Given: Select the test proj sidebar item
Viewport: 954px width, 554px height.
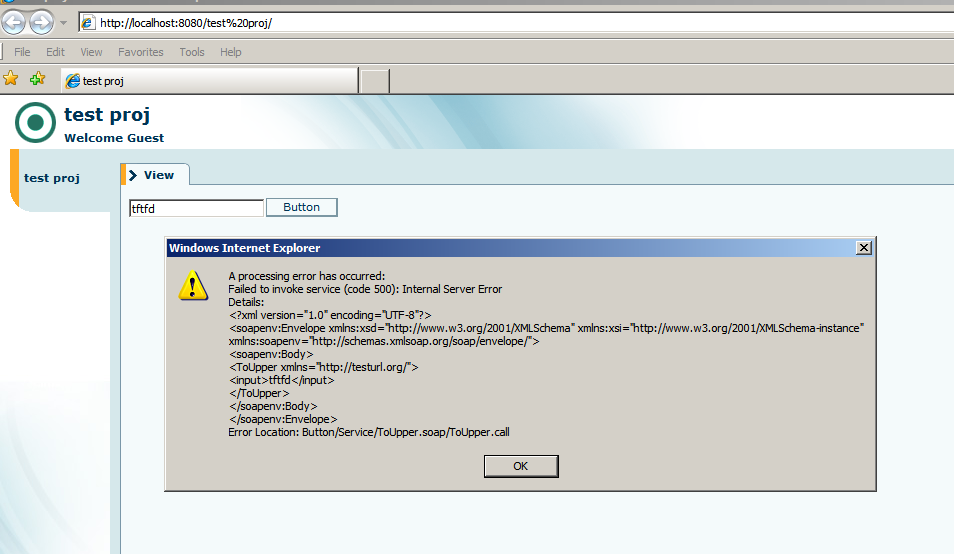Looking at the screenshot, I should point(52,178).
